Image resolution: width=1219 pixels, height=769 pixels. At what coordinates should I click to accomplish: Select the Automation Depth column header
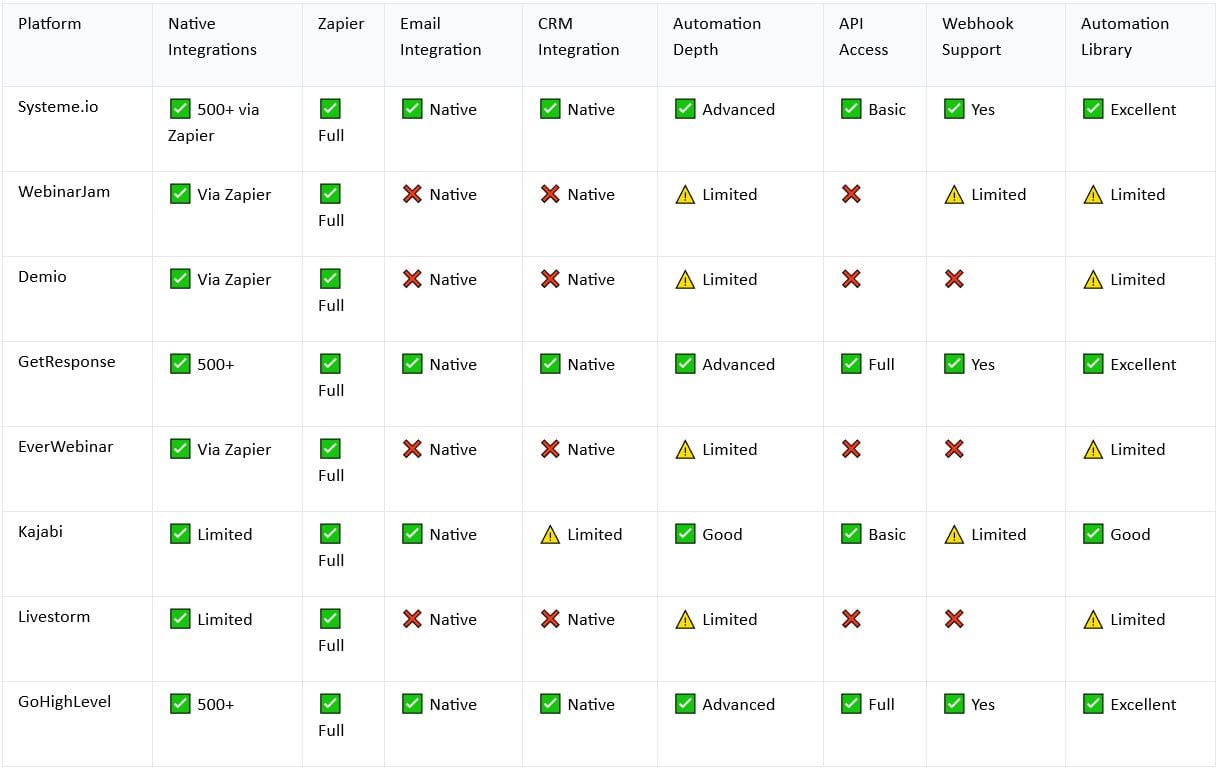click(717, 37)
